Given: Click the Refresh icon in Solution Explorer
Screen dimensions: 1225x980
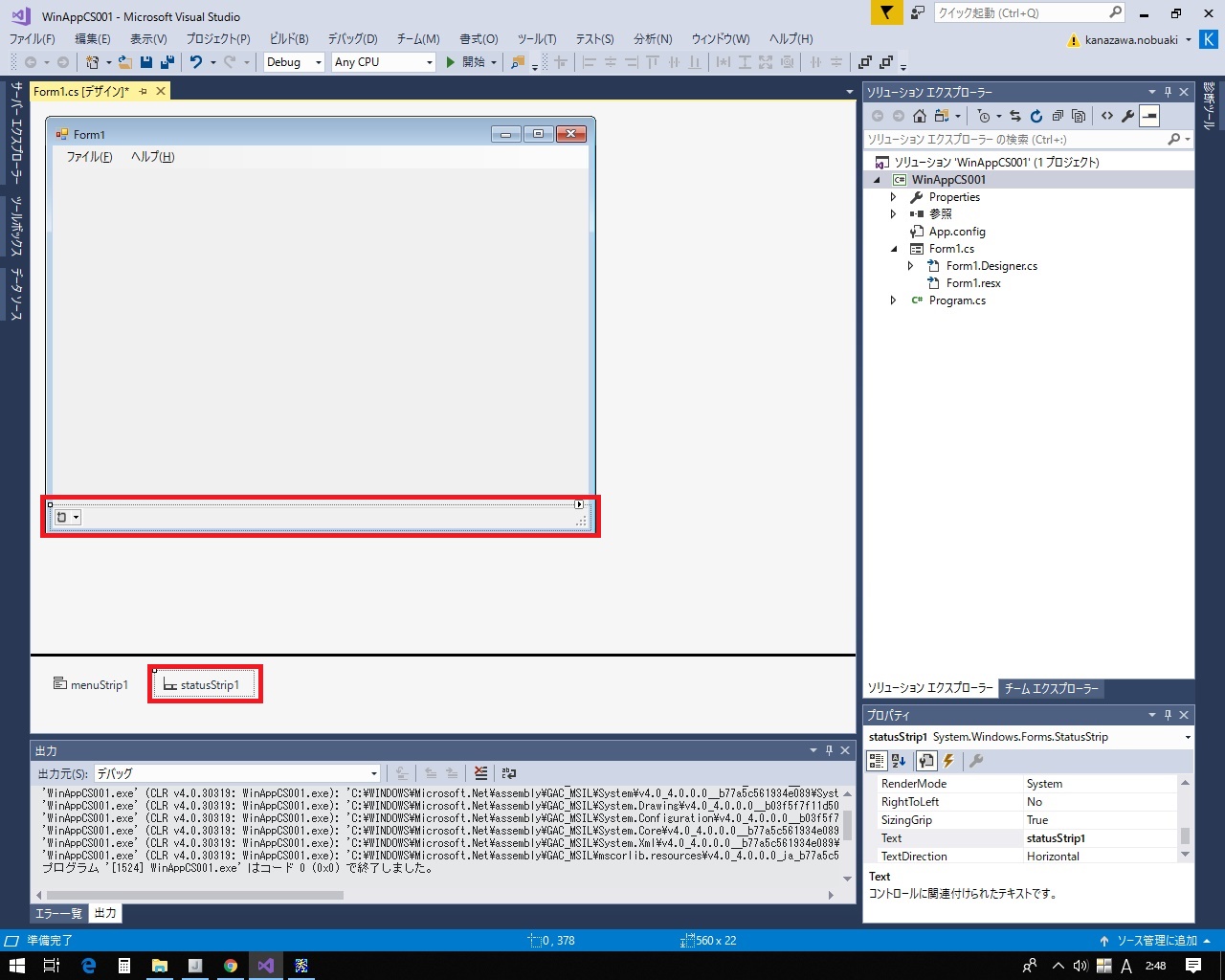Looking at the screenshot, I should point(1036,116).
